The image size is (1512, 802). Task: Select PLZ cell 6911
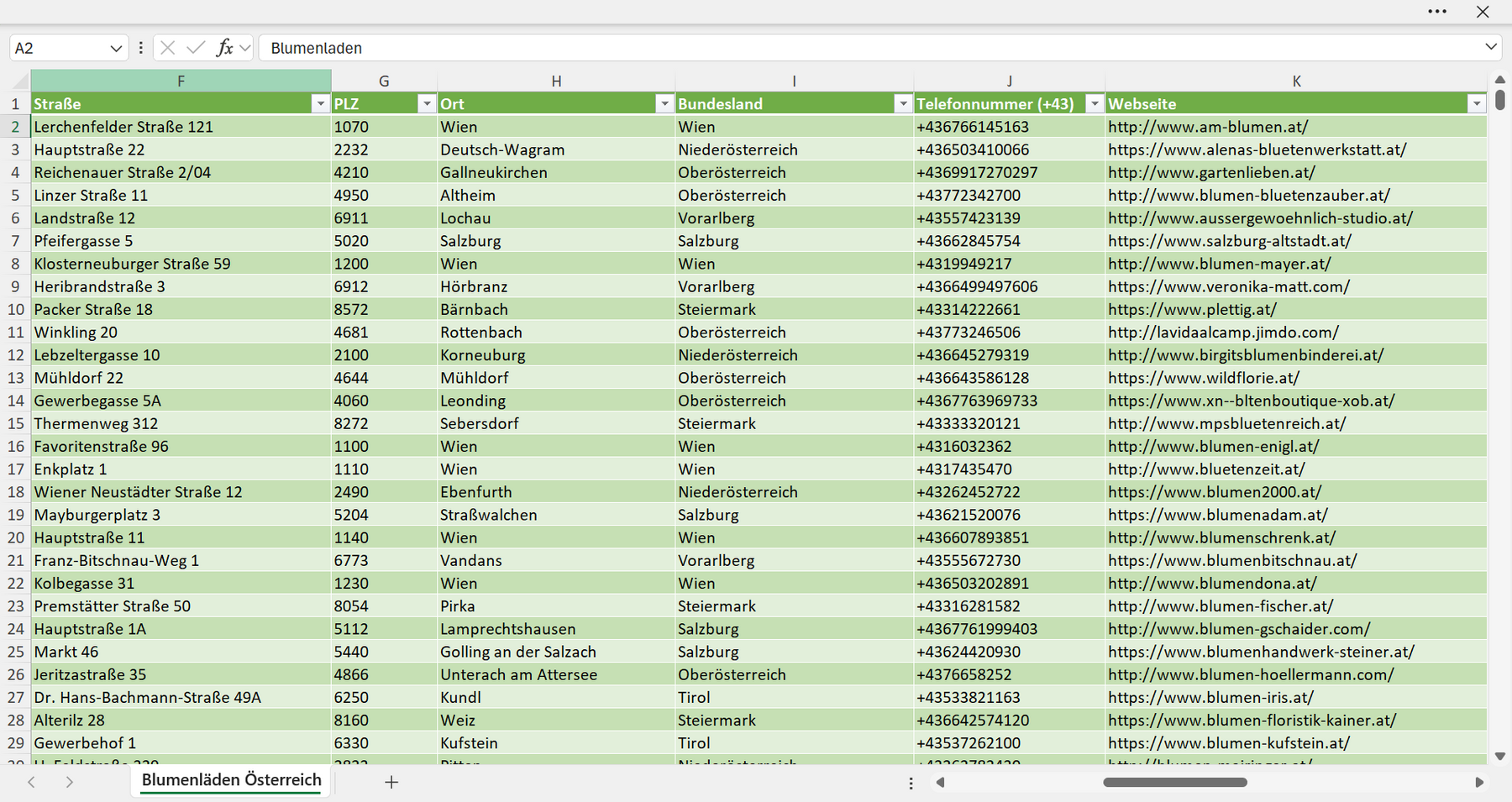(384, 218)
